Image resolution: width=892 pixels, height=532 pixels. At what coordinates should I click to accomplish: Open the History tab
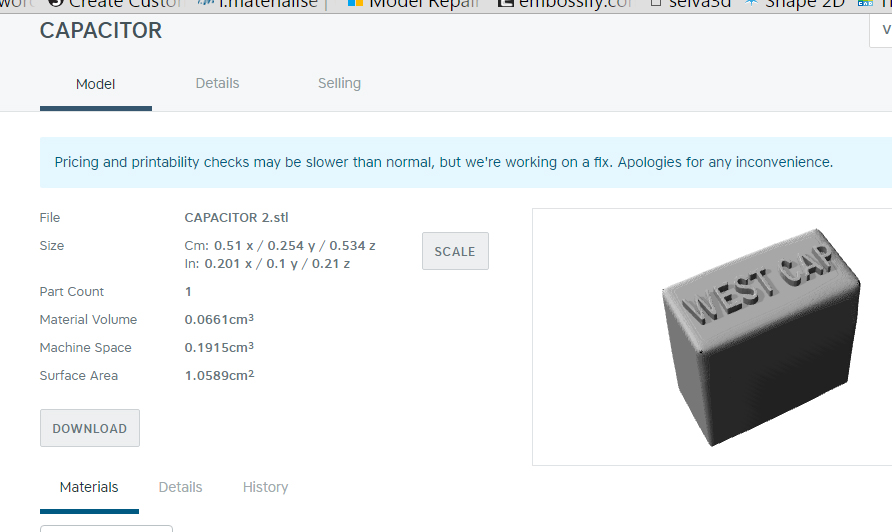265,487
